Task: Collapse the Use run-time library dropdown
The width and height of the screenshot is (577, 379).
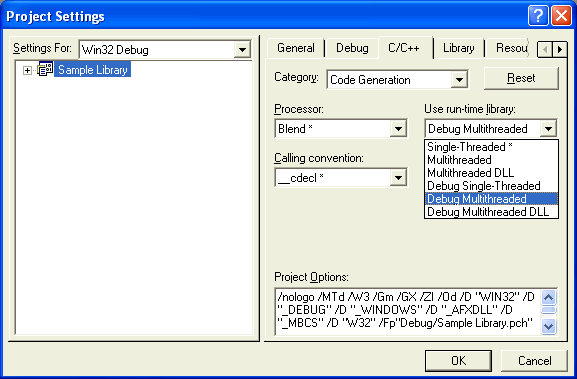Action: [x=548, y=129]
